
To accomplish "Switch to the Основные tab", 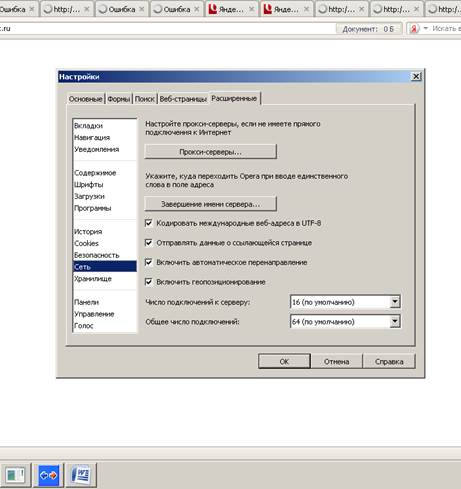I will [86, 99].
